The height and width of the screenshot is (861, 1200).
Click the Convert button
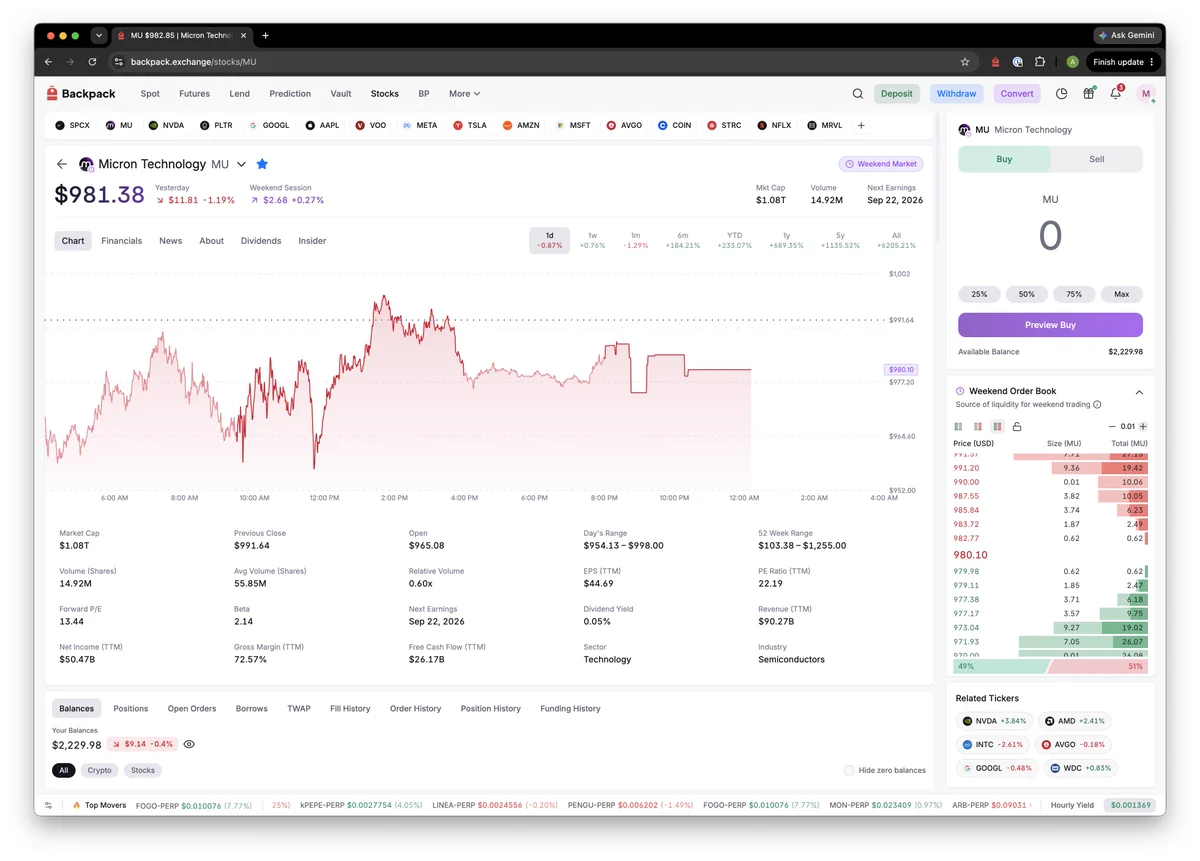coord(1017,94)
